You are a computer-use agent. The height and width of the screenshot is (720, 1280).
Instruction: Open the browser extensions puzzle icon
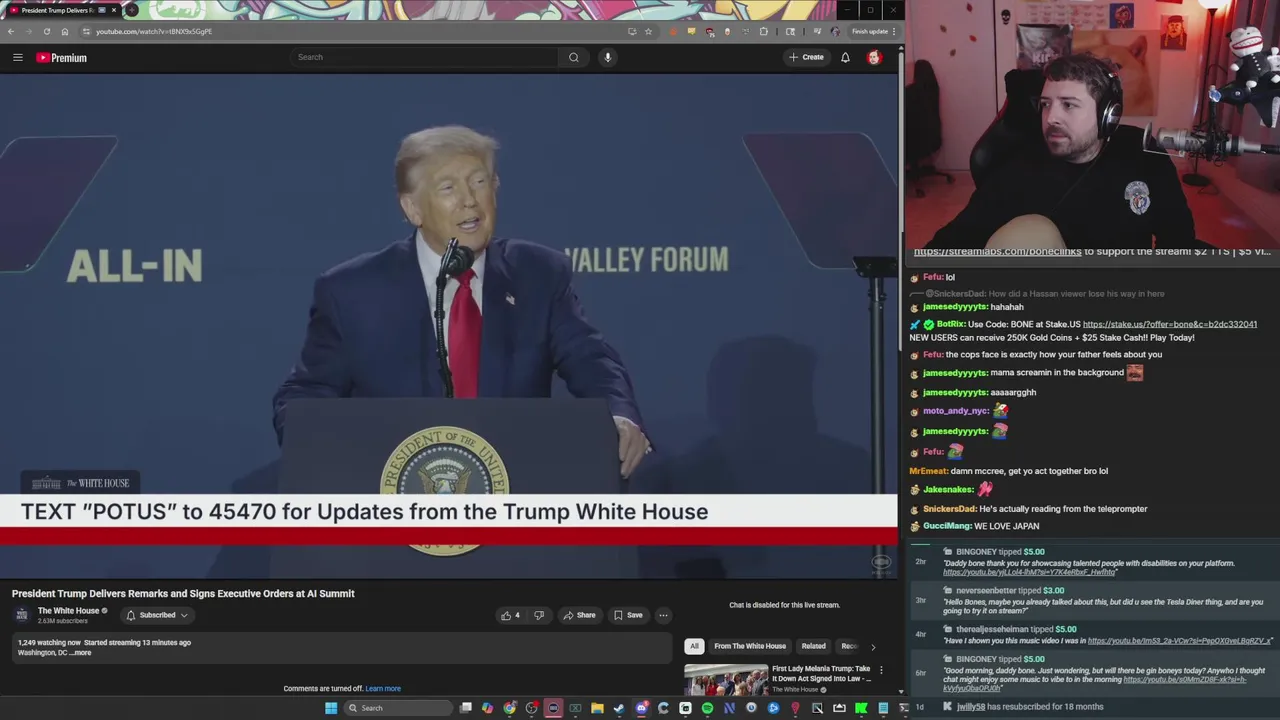coord(764,31)
